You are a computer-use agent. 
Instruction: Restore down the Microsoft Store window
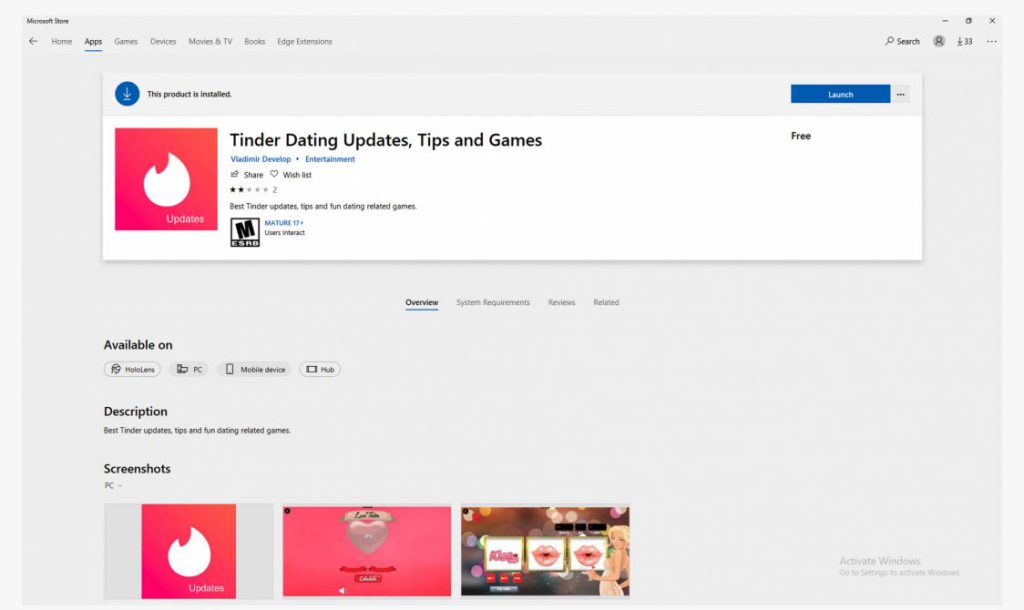coord(968,21)
